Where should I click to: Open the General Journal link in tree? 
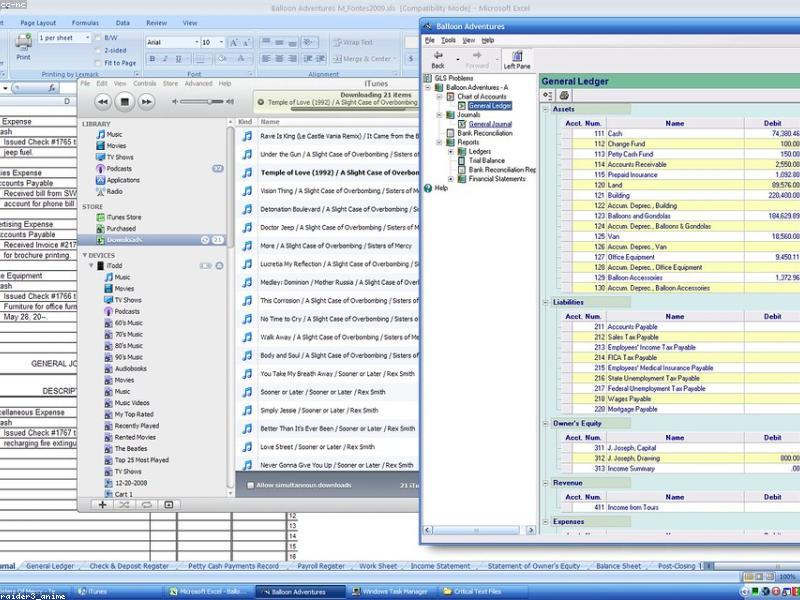[490, 124]
